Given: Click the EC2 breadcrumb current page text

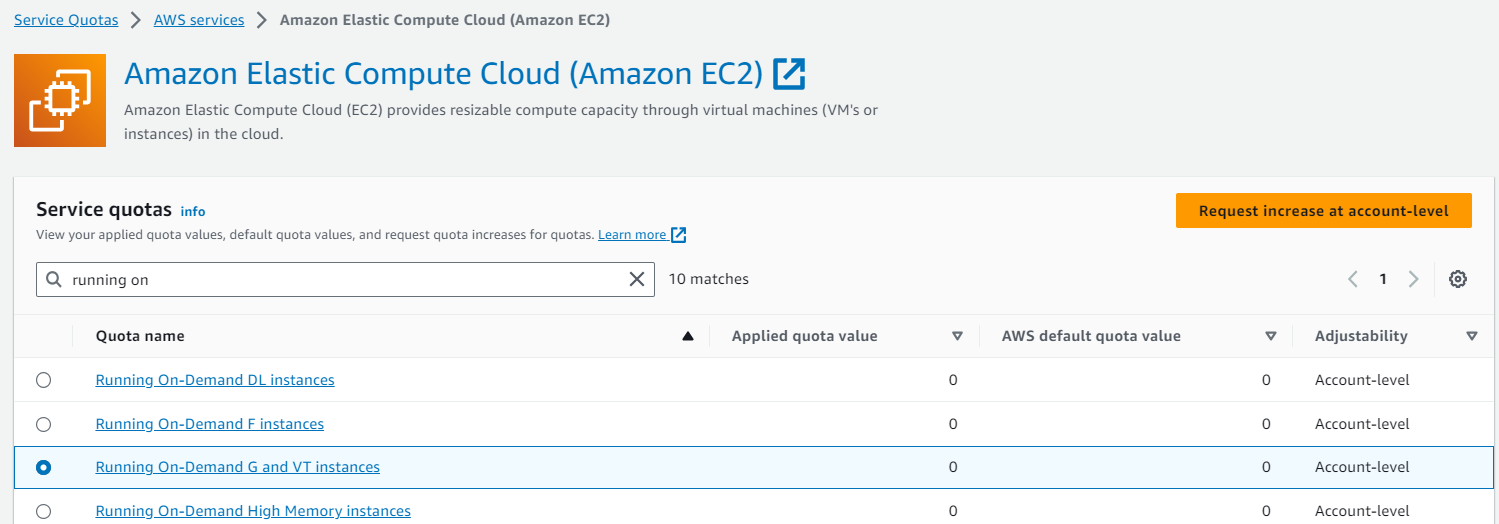Looking at the screenshot, I should [445, 20].
